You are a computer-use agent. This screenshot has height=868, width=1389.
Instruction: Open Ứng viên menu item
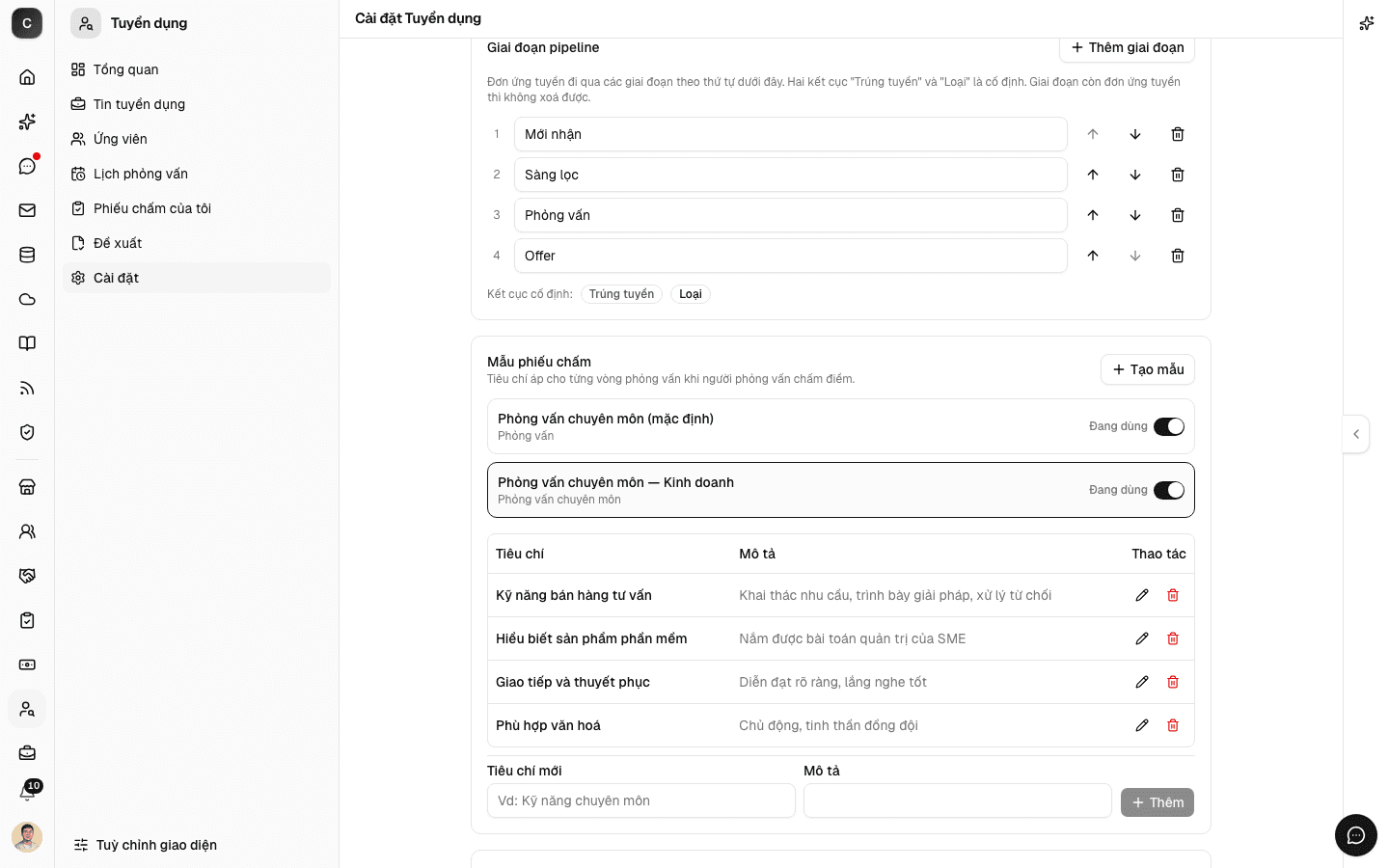(197, 139)
